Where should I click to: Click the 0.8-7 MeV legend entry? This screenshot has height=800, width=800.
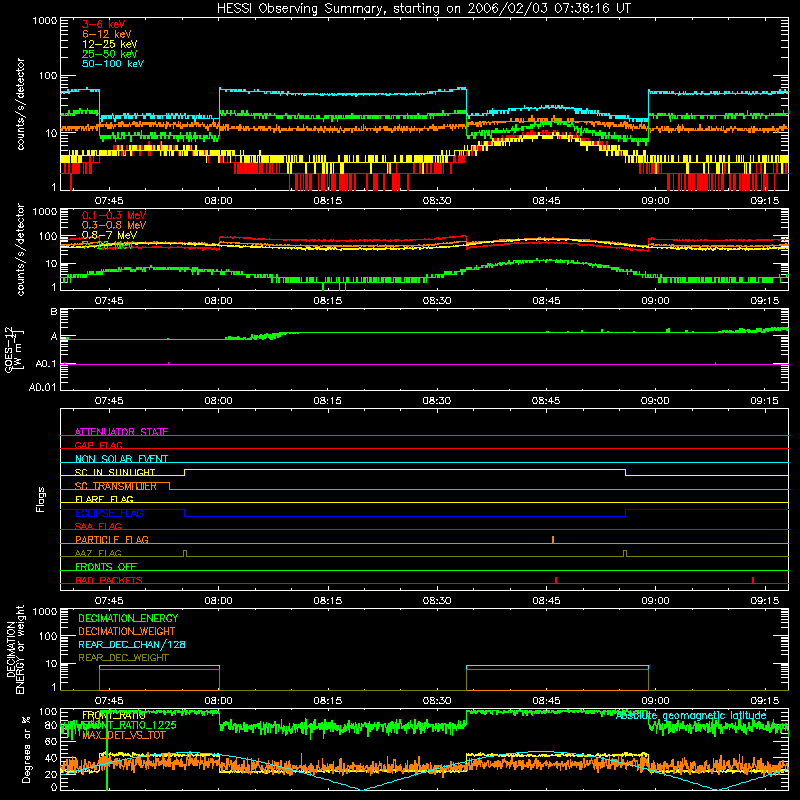pos(109,235)
